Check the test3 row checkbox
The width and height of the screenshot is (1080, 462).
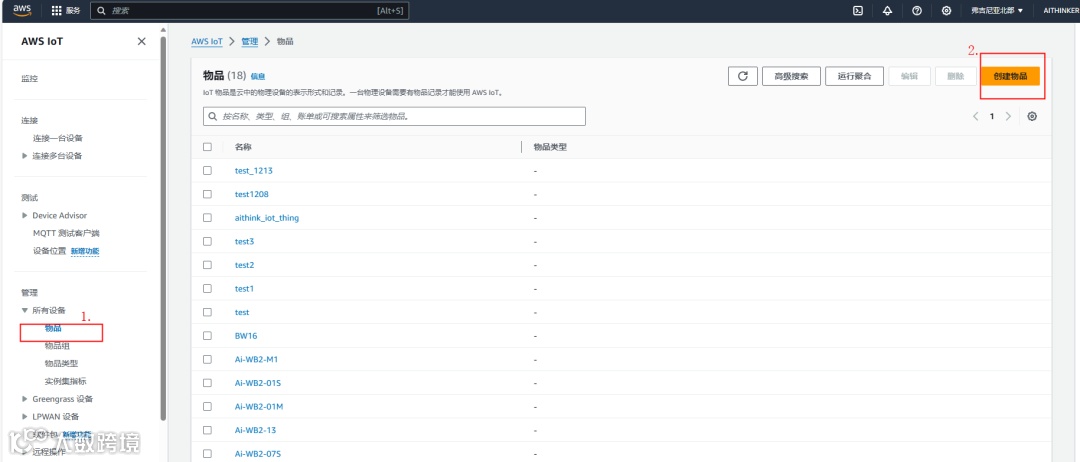point(207,241)
